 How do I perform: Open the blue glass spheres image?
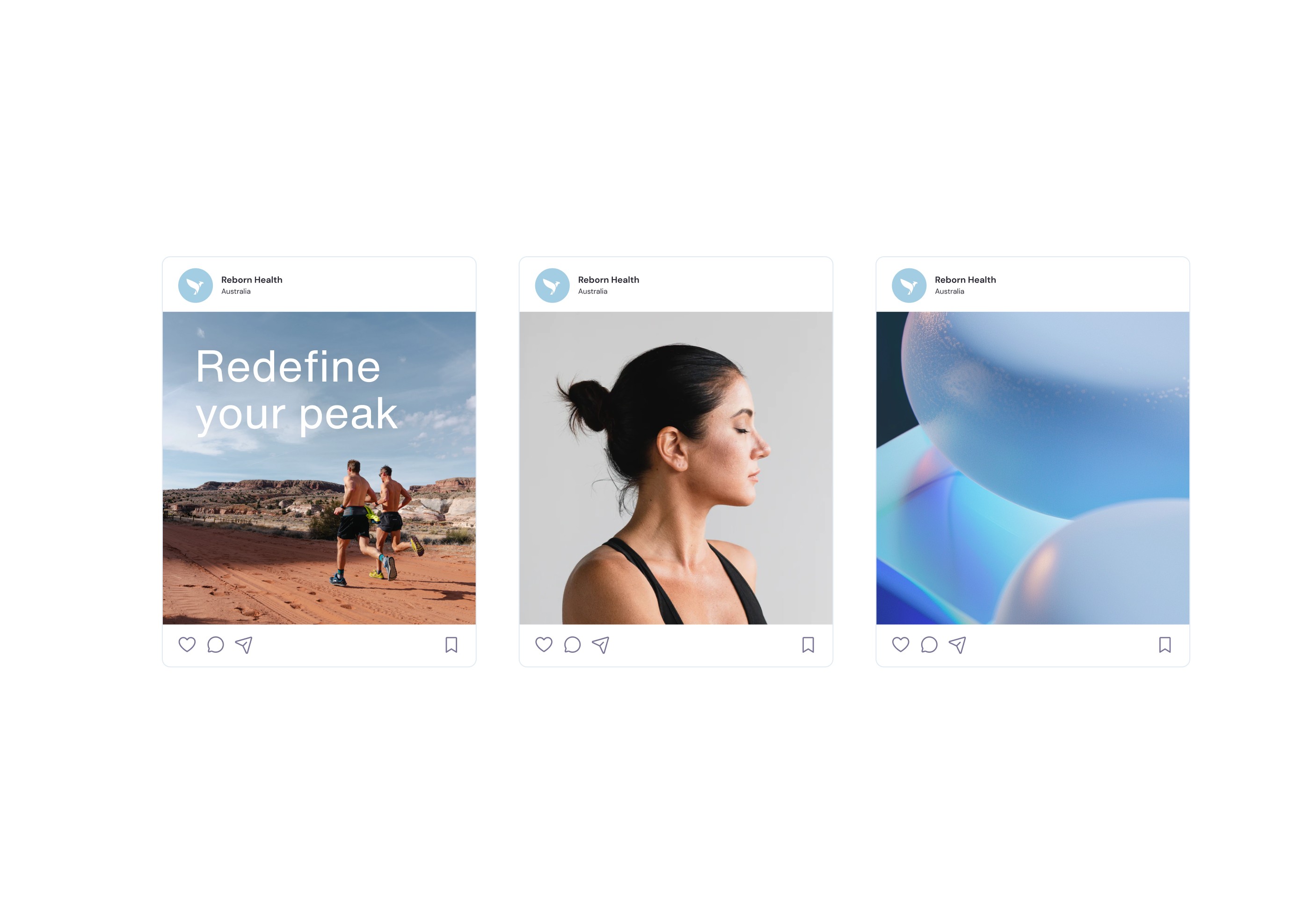[x=1033, y=468]
